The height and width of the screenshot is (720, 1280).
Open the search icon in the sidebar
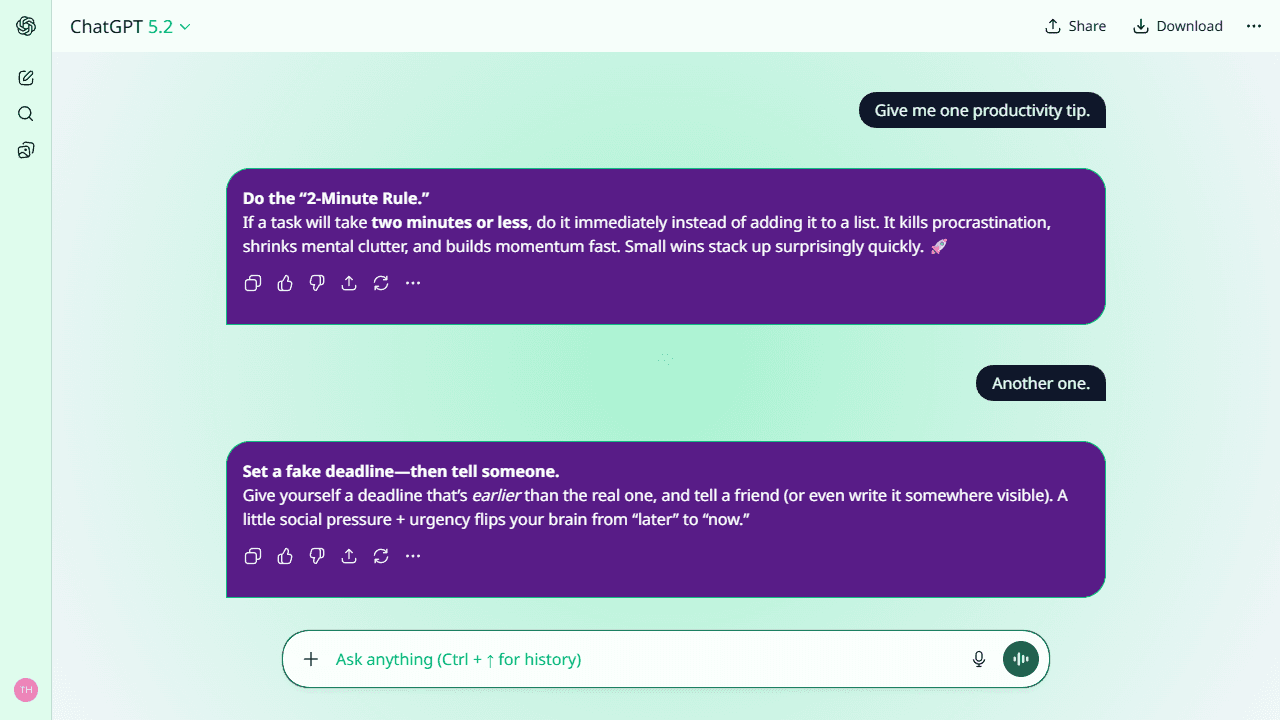click(25, 113)
